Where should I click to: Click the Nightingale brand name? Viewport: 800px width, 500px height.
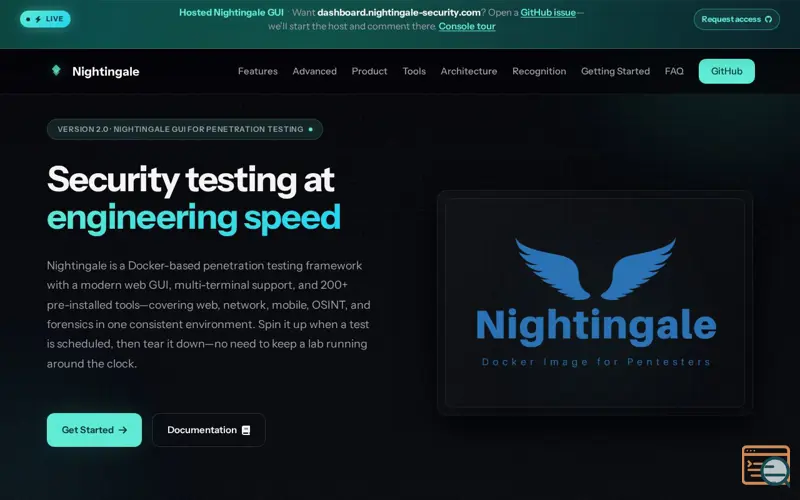(106, 71)
